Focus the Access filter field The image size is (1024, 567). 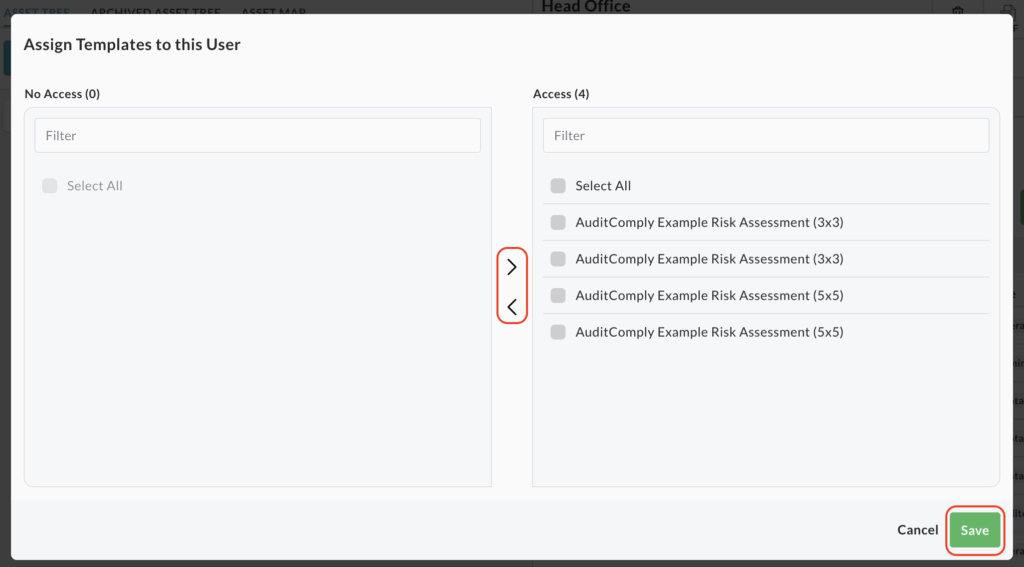pyautogui.click(x=765, y=136)
